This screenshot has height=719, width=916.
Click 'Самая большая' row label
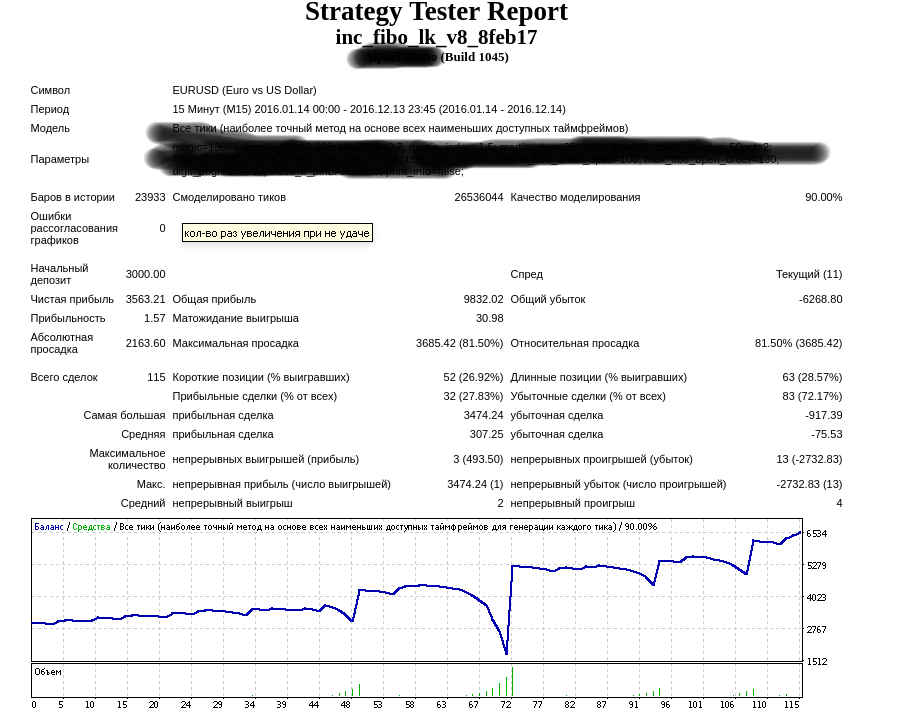click(124, 415)
